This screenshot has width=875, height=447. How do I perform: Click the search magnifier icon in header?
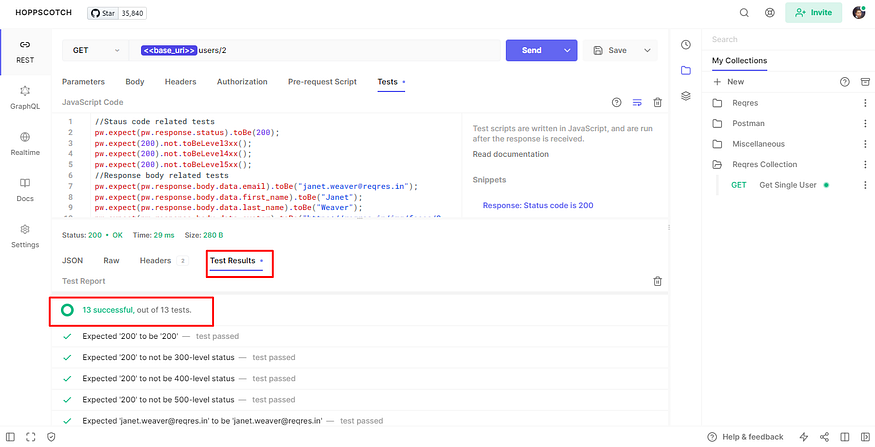[x=744, y=13]
